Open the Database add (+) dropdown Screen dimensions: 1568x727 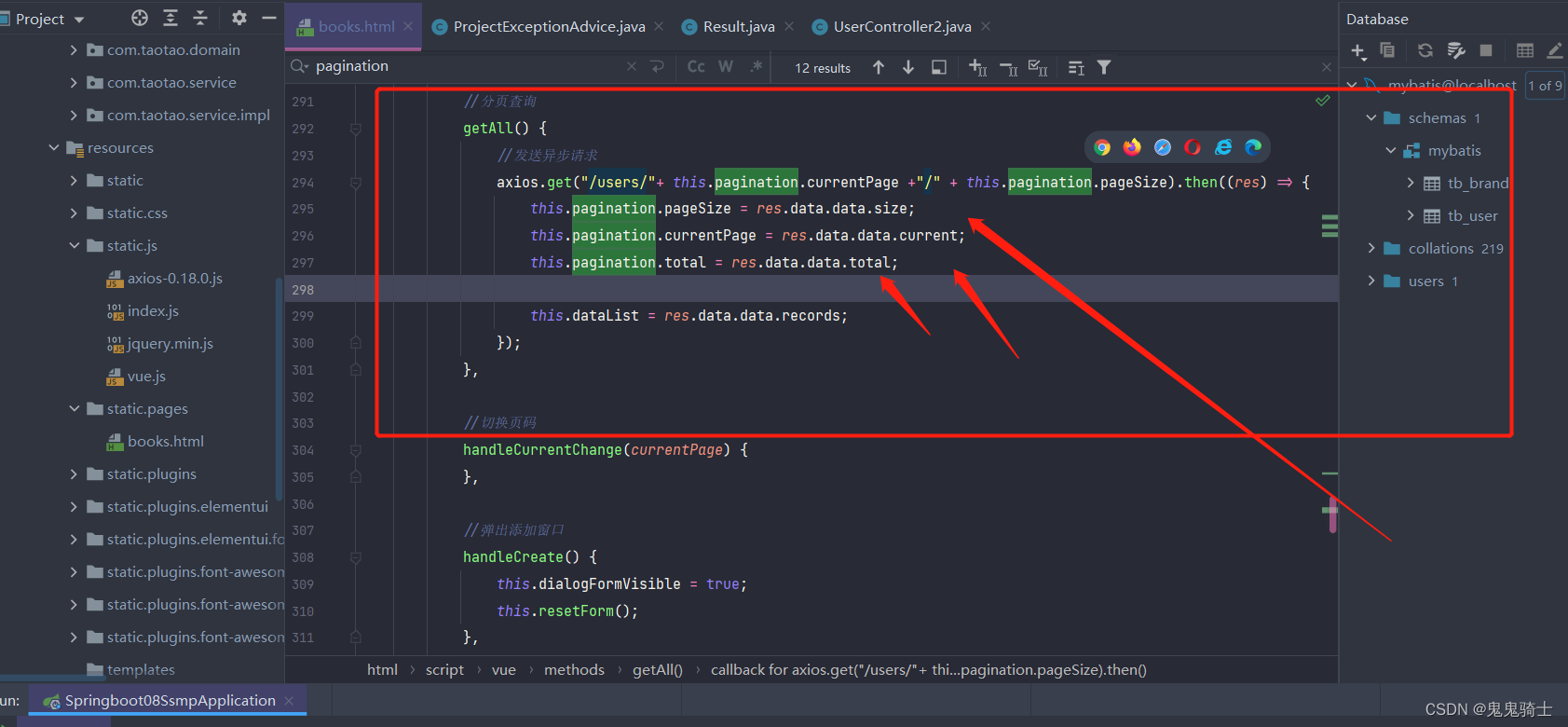click(1358, 51)
